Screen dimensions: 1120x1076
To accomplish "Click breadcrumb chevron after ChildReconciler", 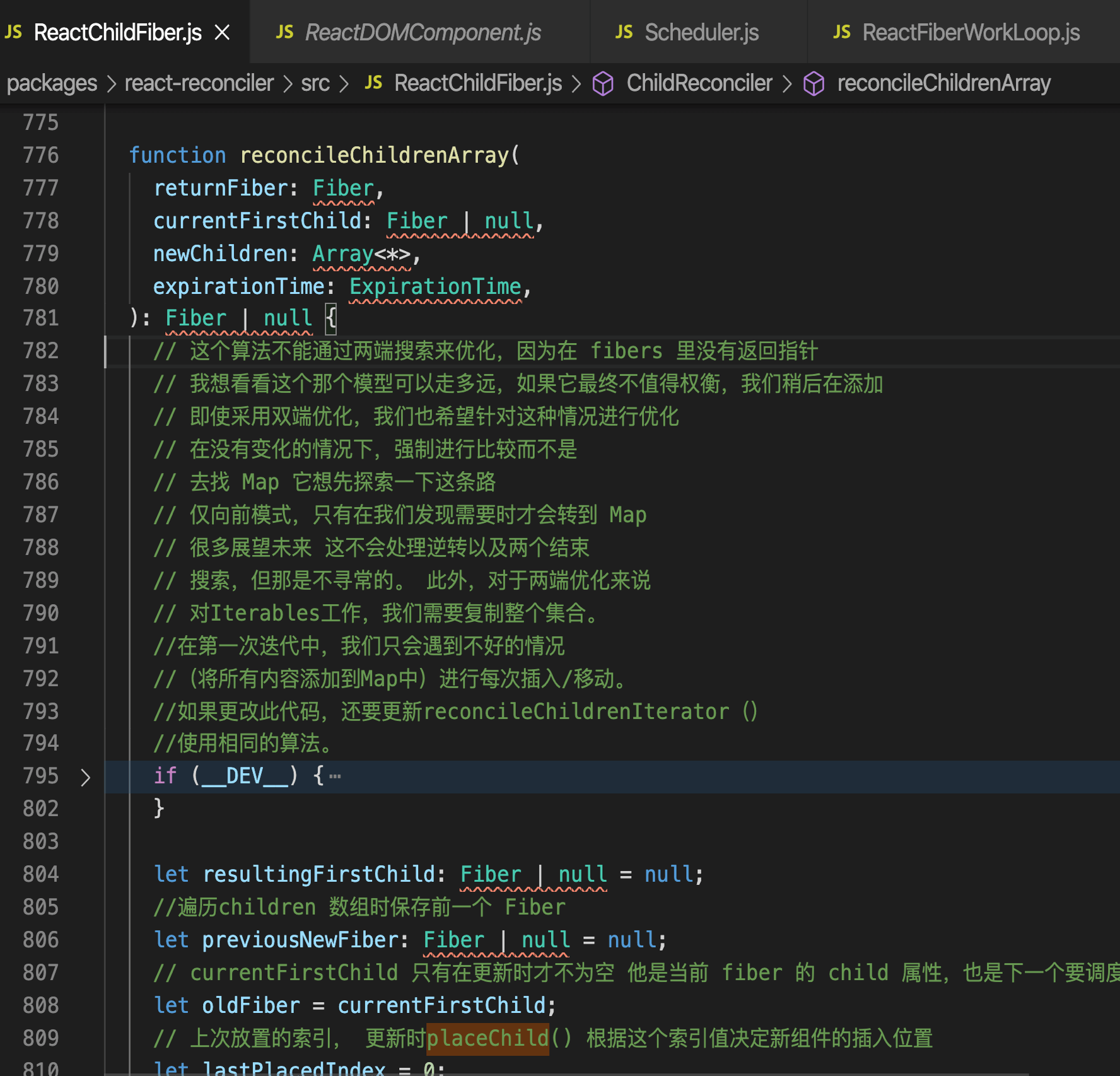I will point(786,84).
